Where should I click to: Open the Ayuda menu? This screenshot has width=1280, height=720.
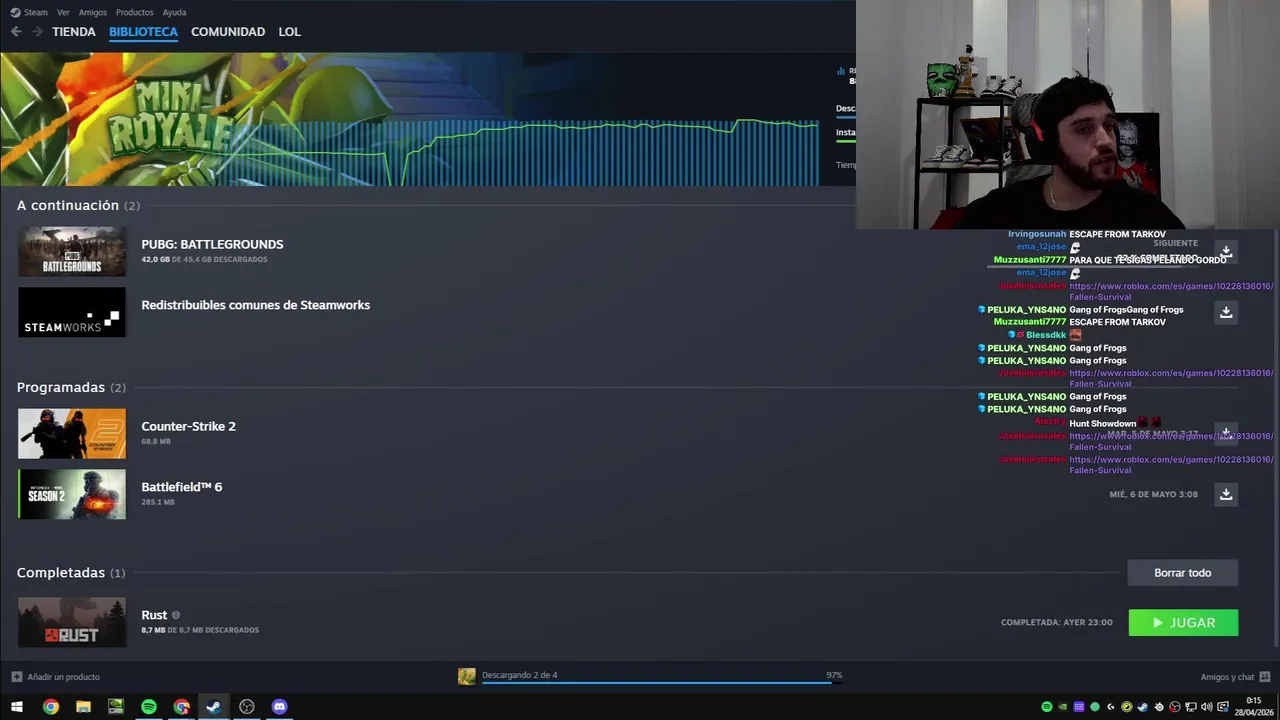click(174, 12)
